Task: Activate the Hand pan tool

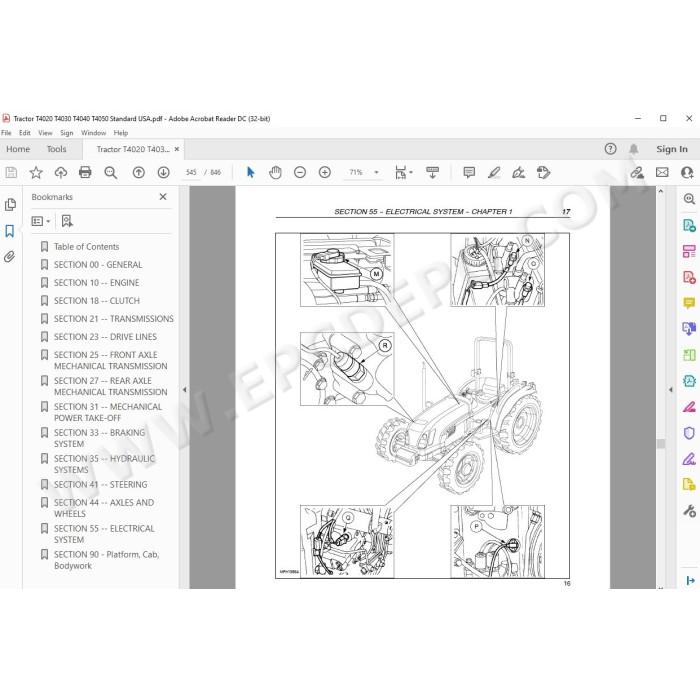Action: tap(275, 172)
